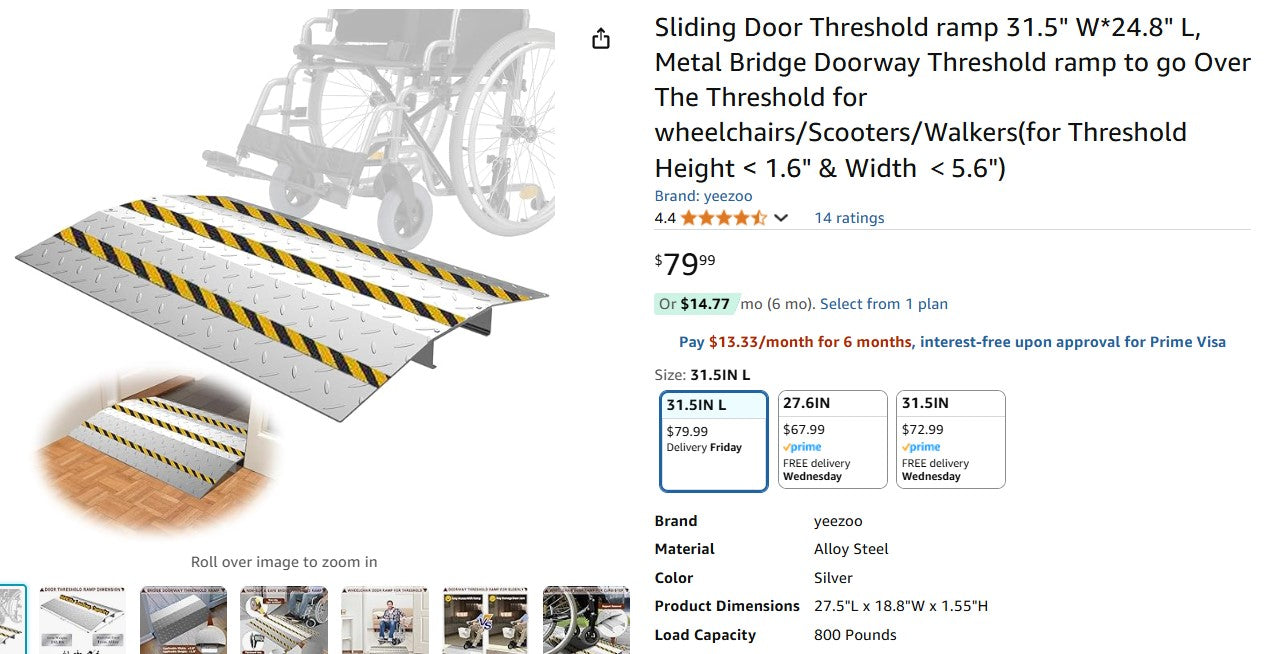Click the $14.77 monthly payment badge

click(x=696, y=304)
